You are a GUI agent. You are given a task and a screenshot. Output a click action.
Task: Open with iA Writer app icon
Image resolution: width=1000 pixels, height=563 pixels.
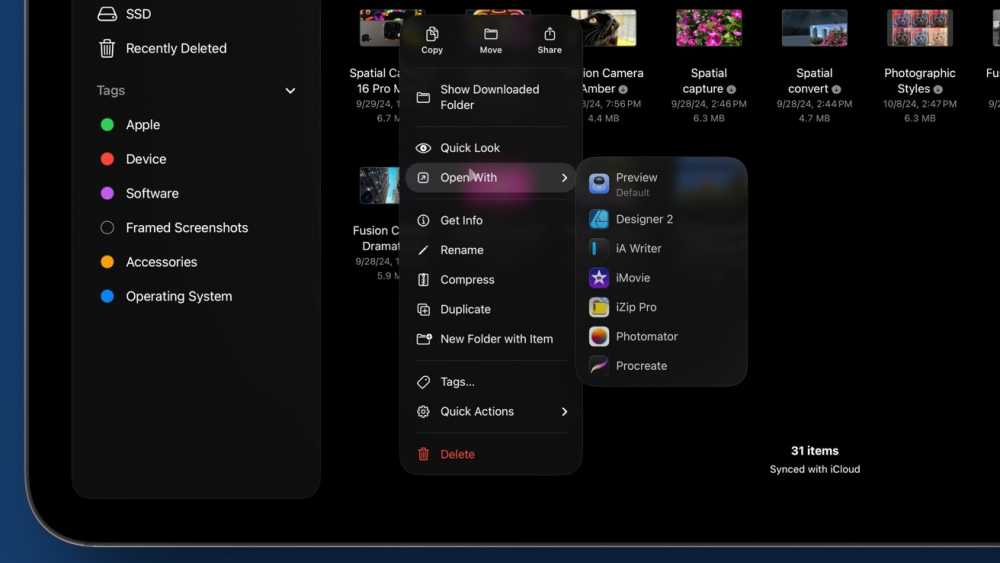(x=599, y=249)
